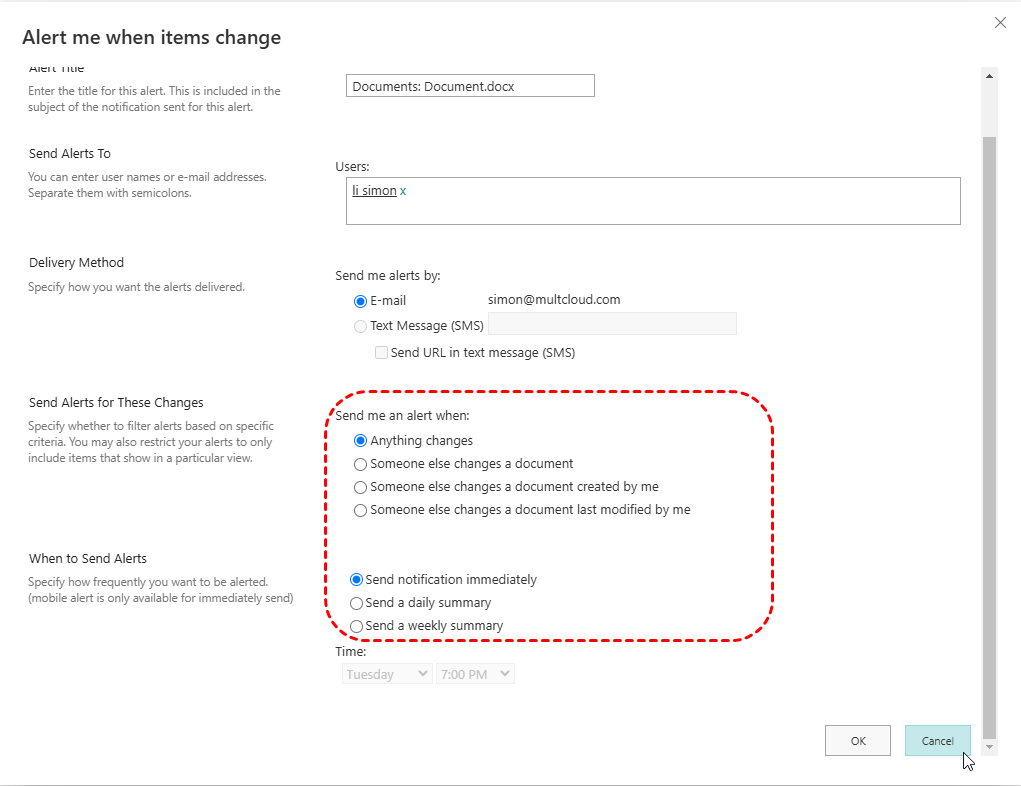Image resolution: width=1021 pixels, height=786 pixels.
Task: Choose Someone else changes a document
Action: pyautogui.click(x=361, y=464)
